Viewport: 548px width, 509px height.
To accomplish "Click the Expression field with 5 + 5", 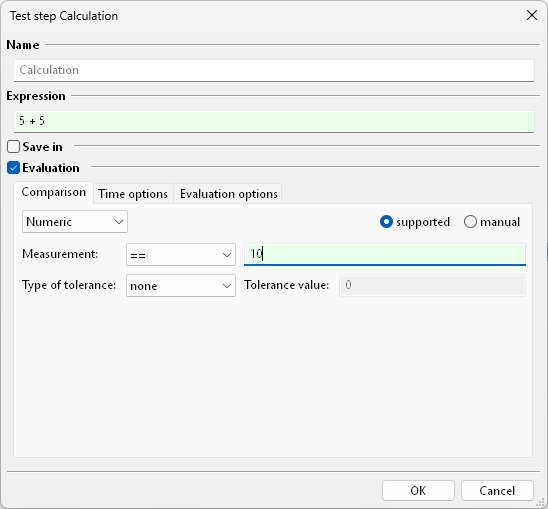I will (274, 121).
